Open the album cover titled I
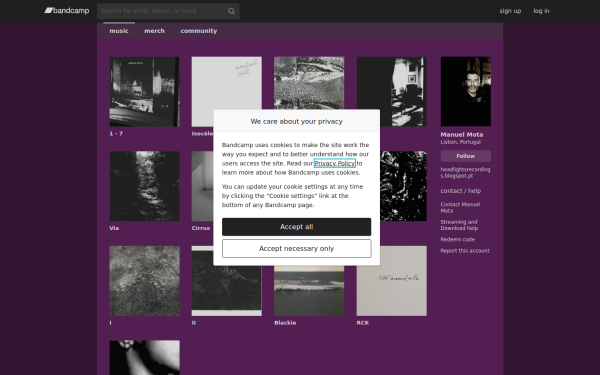This screenshot has height=375, width=600. [x=144, y=281]
